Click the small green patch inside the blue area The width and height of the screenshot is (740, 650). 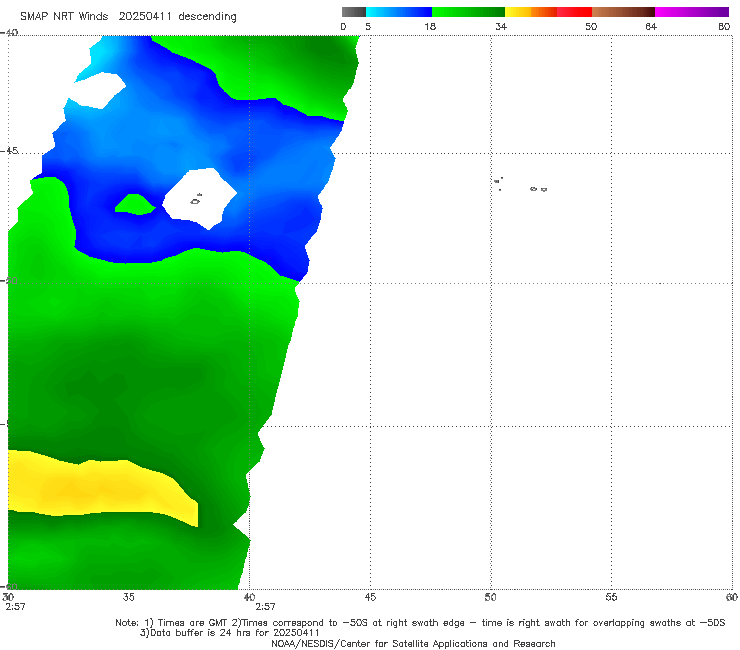click(x=135, y=204)
